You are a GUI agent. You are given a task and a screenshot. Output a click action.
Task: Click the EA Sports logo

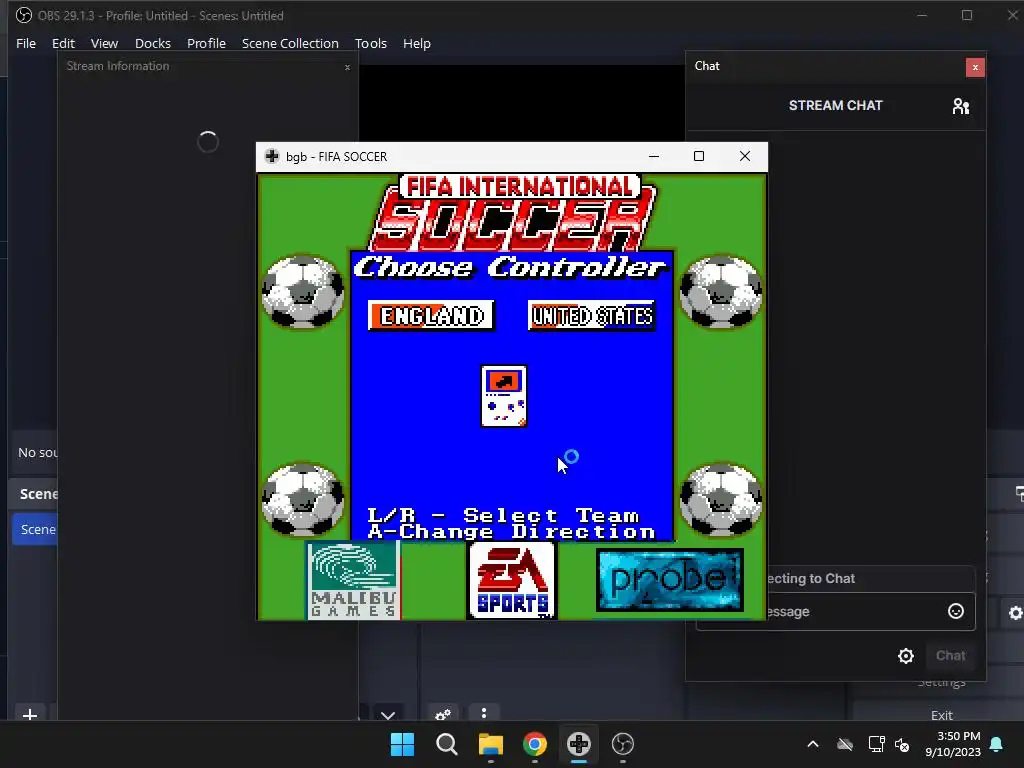pyautogui.click(x=511, y=580)
